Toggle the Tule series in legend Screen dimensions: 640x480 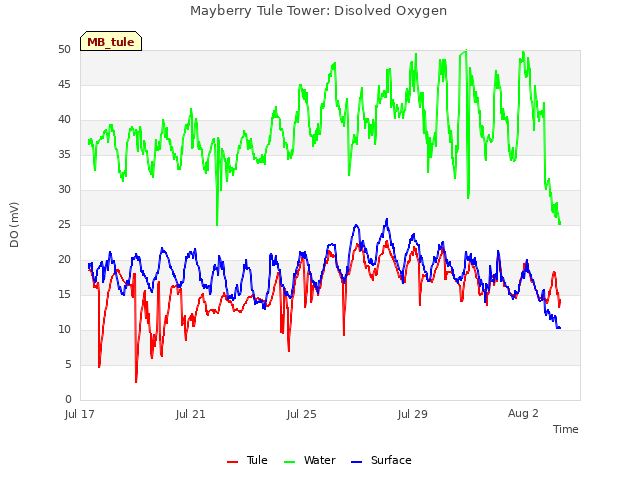247,460
